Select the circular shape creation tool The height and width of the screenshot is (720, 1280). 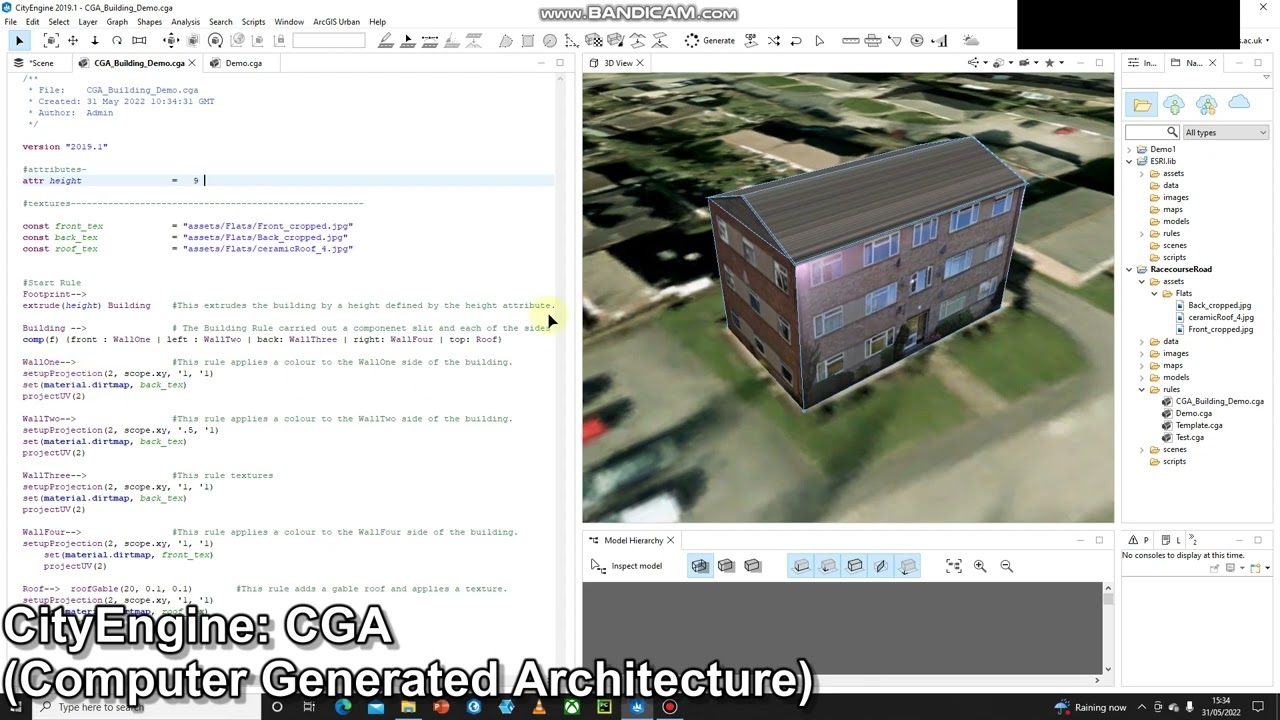550,40
